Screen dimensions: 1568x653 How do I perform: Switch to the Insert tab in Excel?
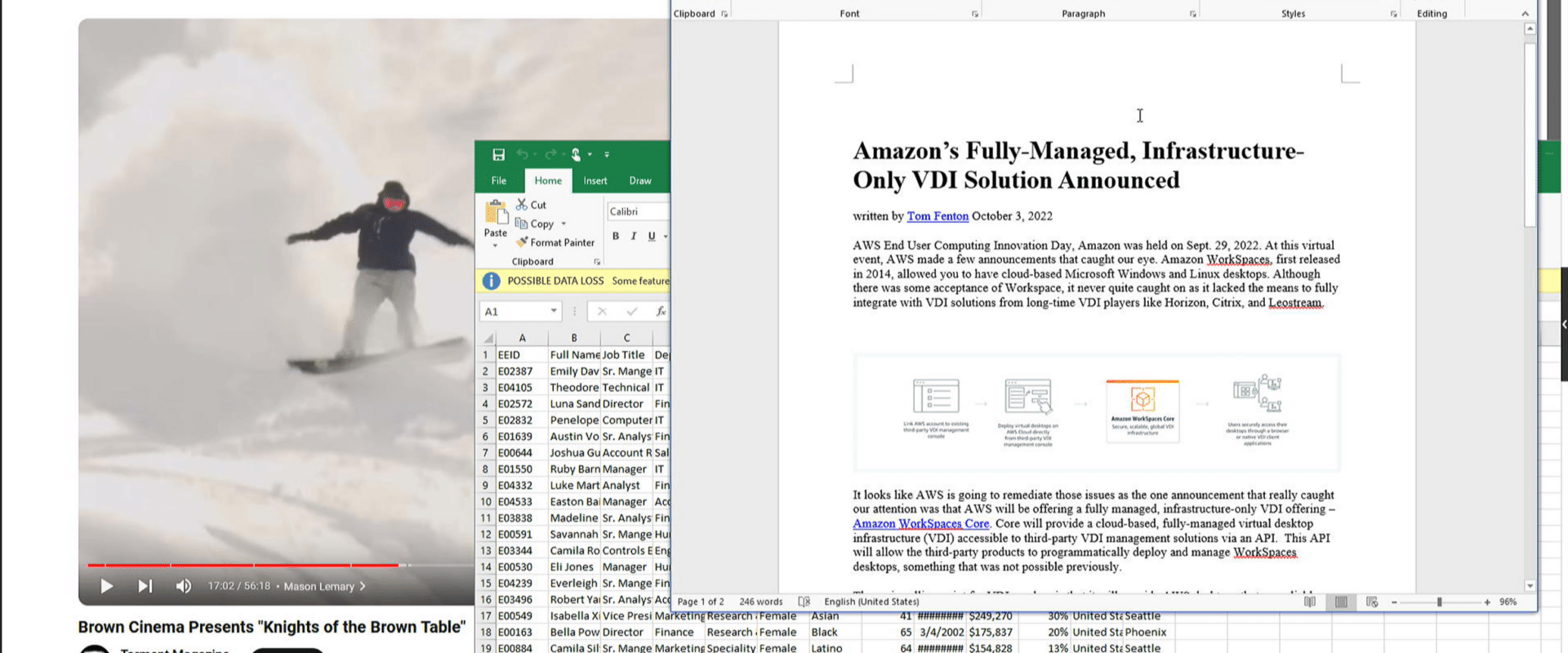click(x=595, y=180)
